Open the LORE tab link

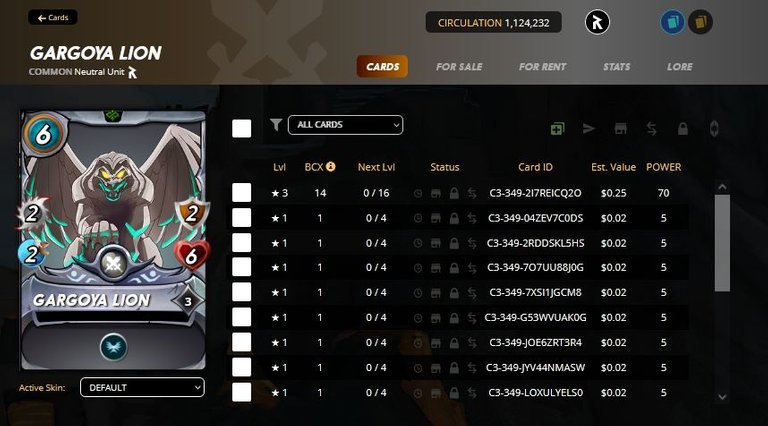680,67
